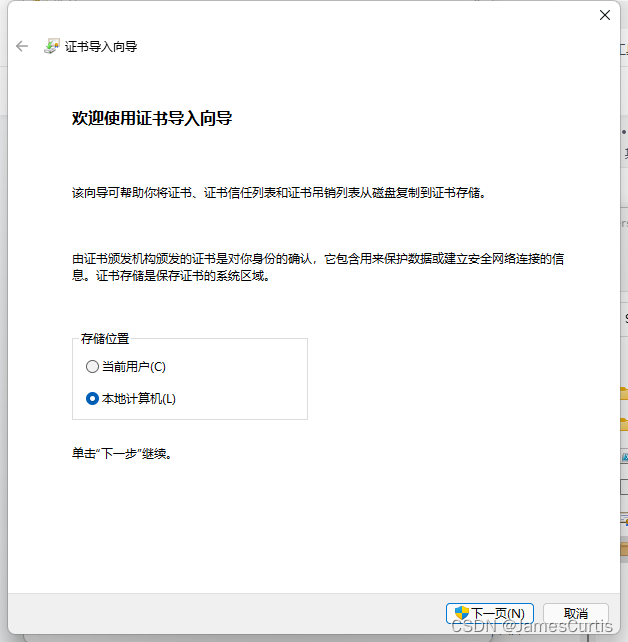Click the paragraph starting with 由证书颁发机构颁发

318,267
